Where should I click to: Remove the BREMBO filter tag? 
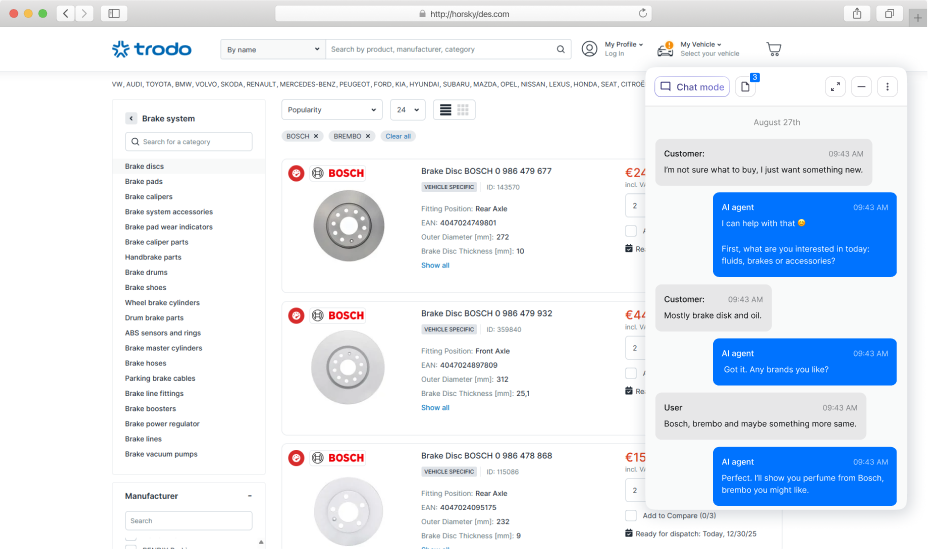point(368,136)
